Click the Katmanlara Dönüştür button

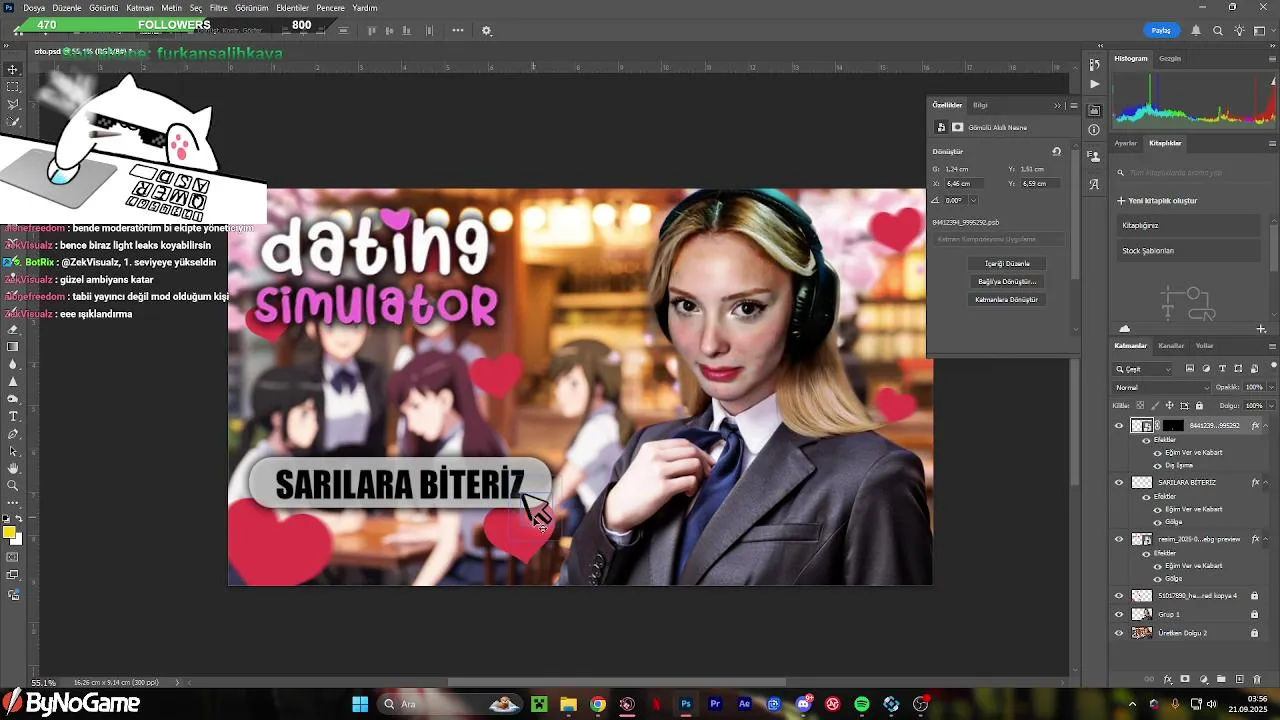[1007, 300]
